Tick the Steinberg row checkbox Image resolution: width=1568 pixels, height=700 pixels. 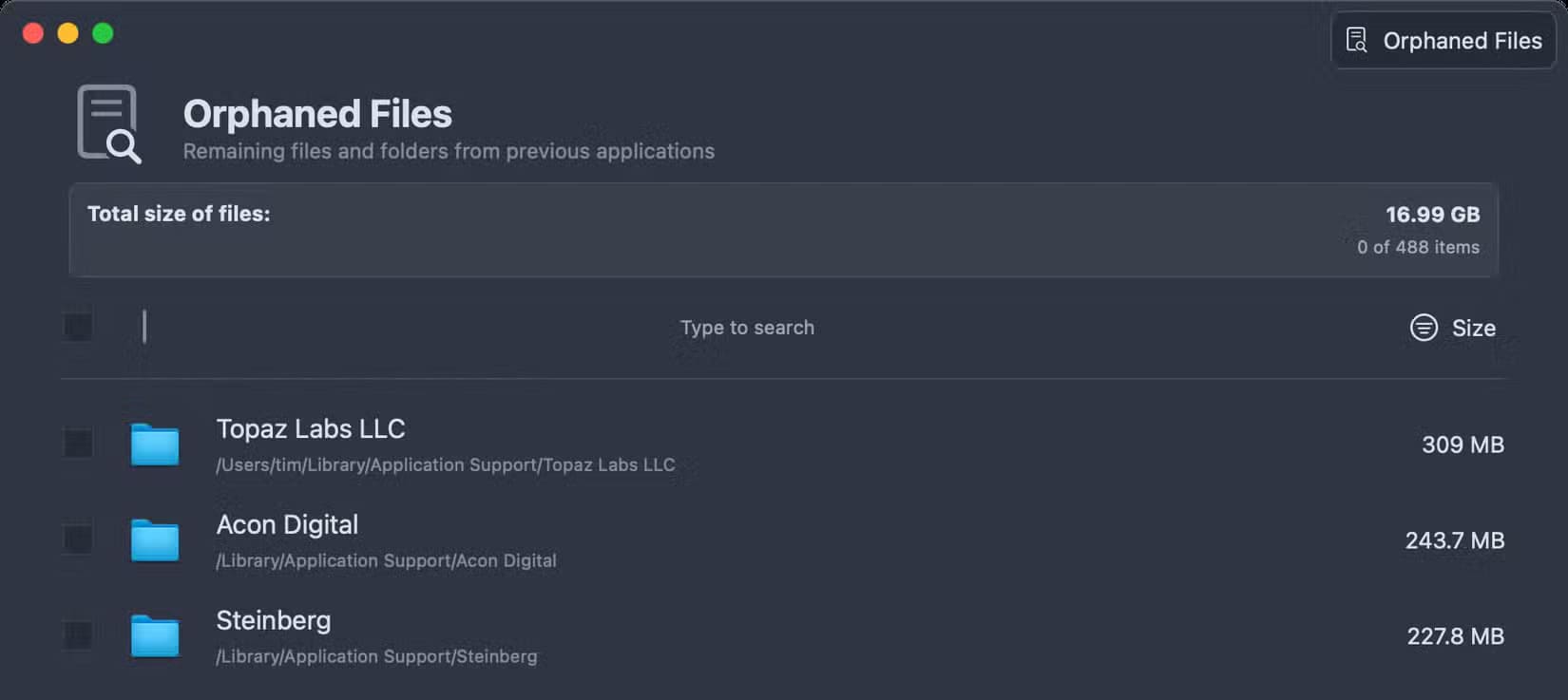[78, 635]
